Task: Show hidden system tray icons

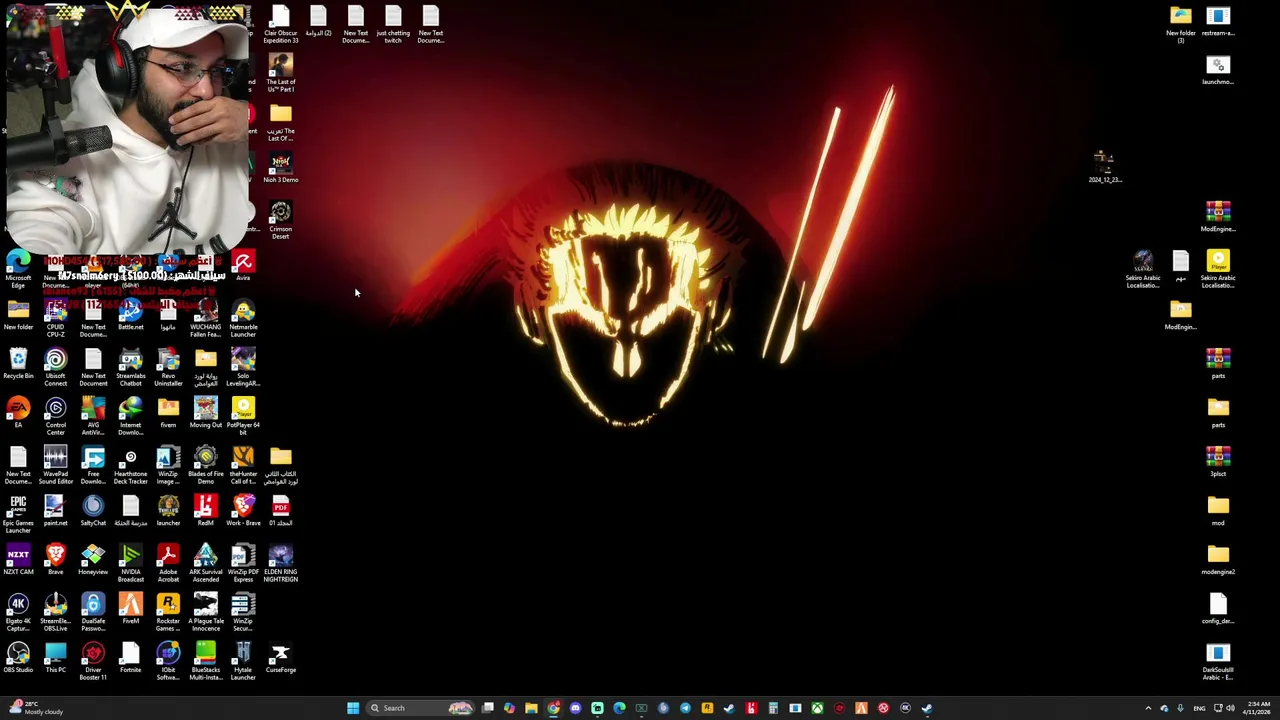Action: point(1148,708)
